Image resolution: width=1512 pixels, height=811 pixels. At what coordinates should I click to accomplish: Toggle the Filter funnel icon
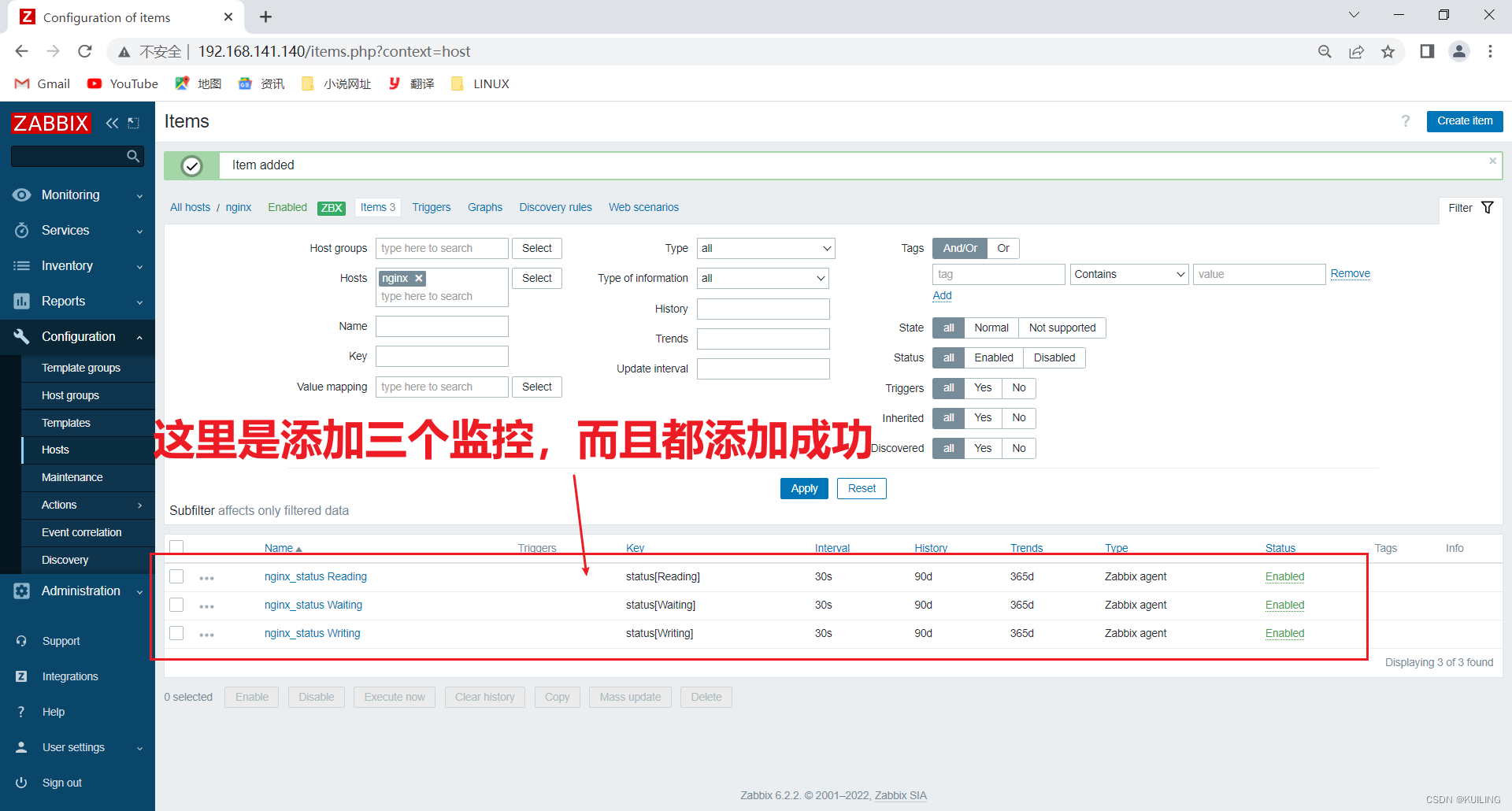(x=1488, y=207)
